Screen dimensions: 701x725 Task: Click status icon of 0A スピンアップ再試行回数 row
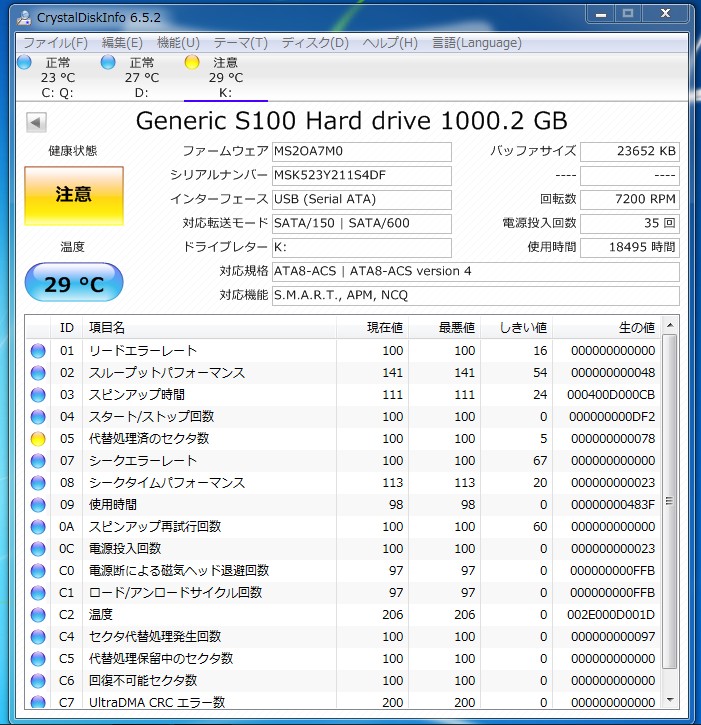(x=38, y=527)
